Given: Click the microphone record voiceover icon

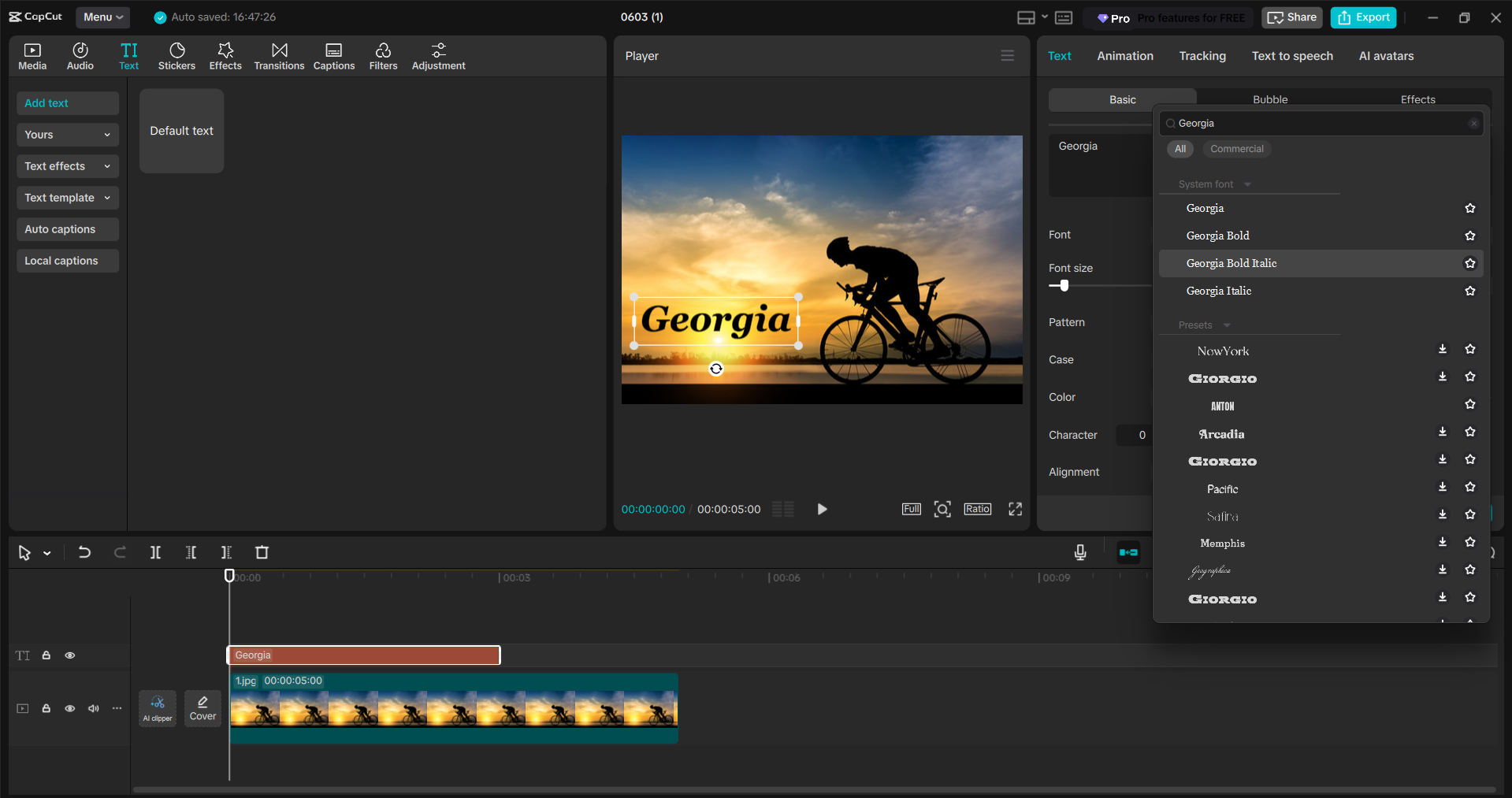Looking at the screenshot, I should point(1080,552).
